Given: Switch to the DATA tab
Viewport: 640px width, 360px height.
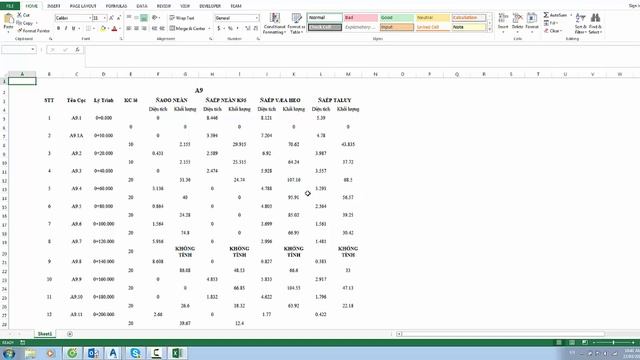Looking at the screenshot, I should pos(142,6).
